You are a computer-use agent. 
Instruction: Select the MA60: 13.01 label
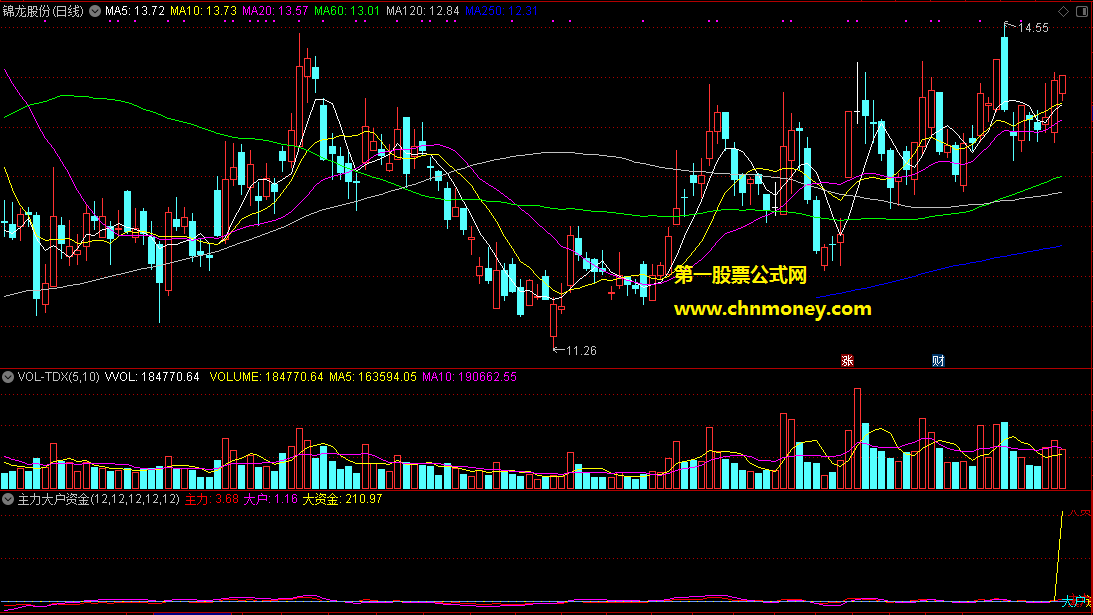point(347,11)
